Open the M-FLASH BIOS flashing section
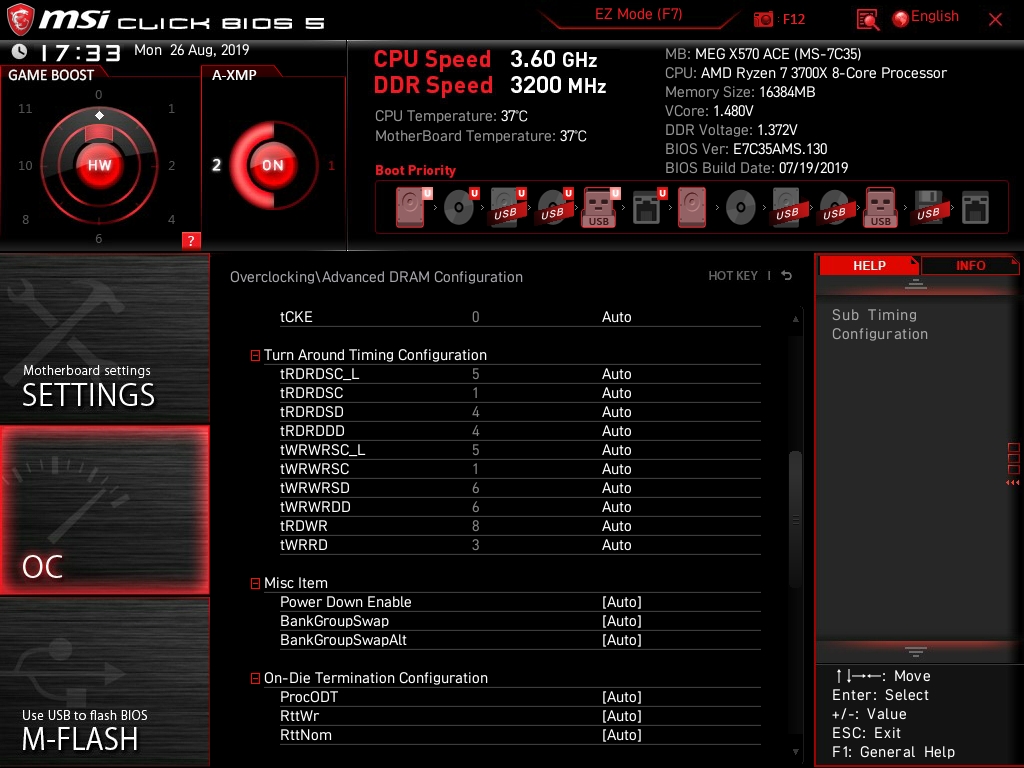The image size is (1024, 768). tap(104, 682)
